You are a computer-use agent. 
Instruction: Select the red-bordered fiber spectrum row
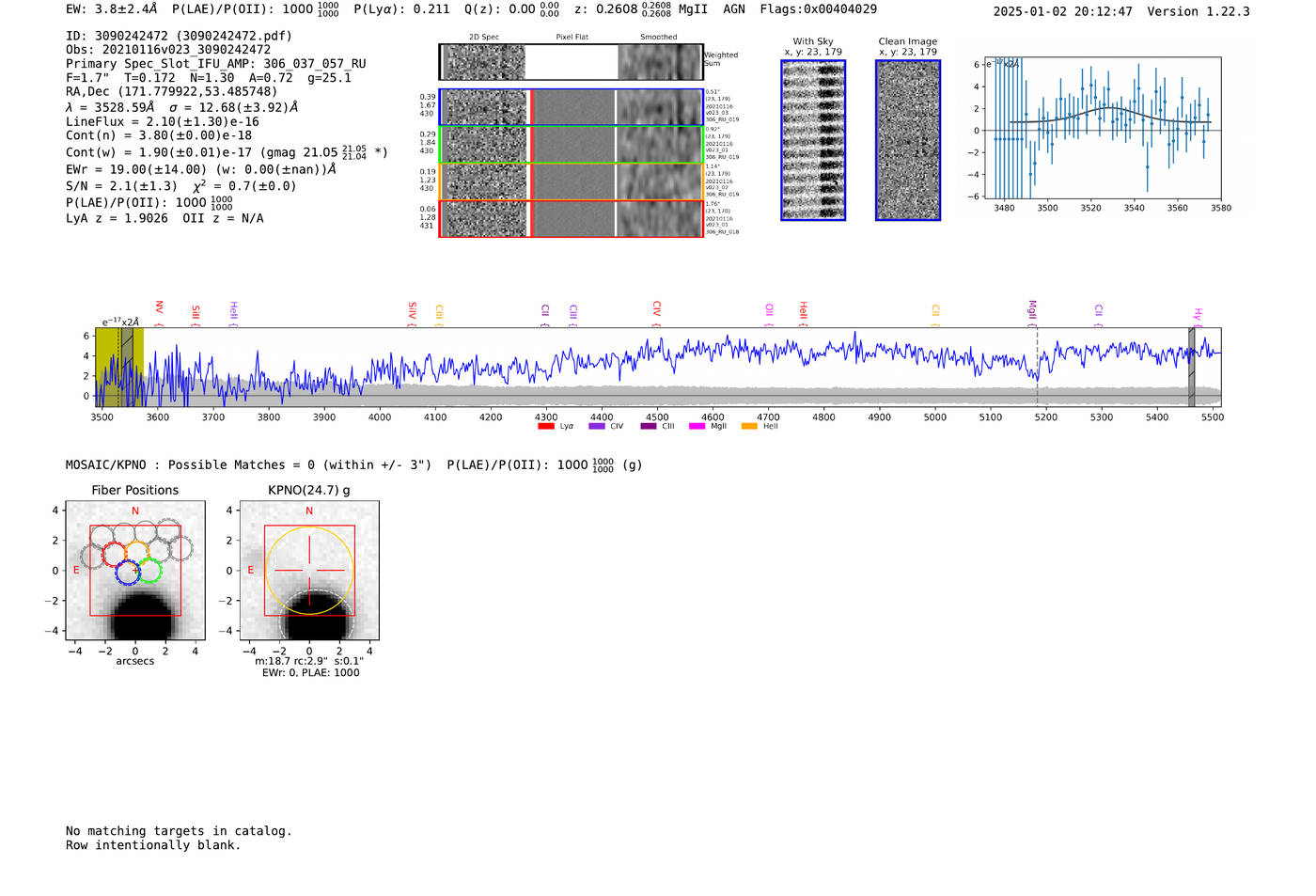(x=571, y=219)
